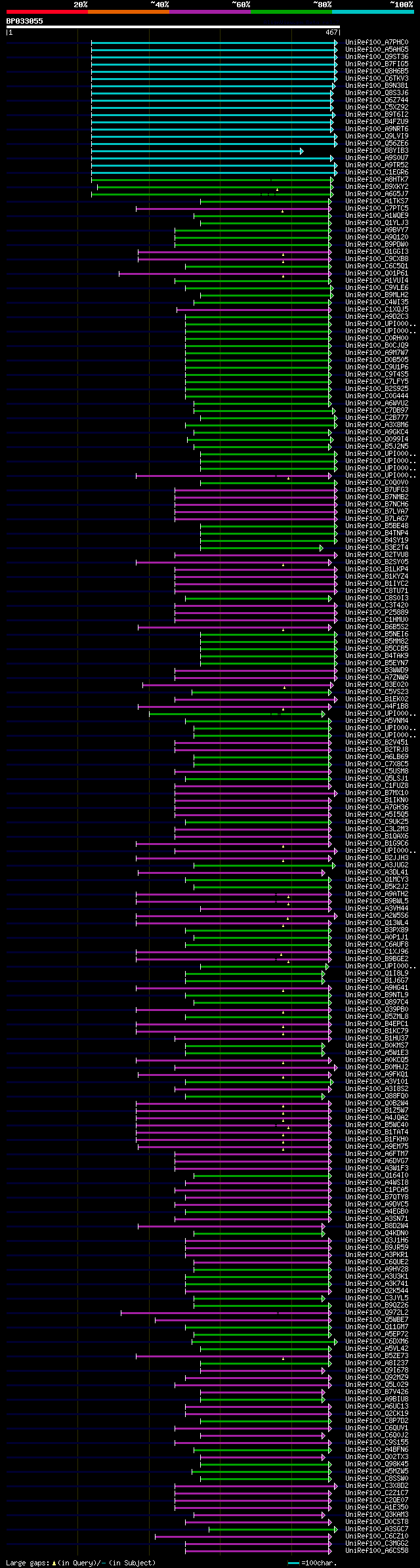This screenshot has width=420, height=1568.
Task: Click hit name UniRef100_A9M7W7
Action: point(377,353)
